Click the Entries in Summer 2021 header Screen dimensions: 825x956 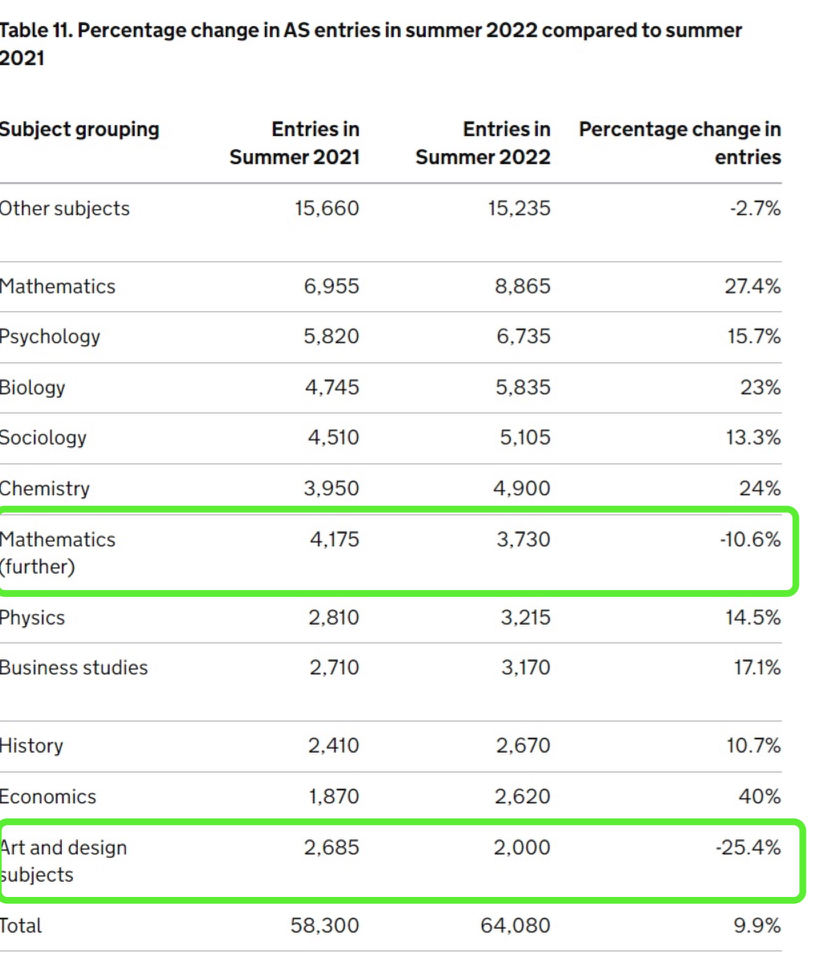coord(295,143)
